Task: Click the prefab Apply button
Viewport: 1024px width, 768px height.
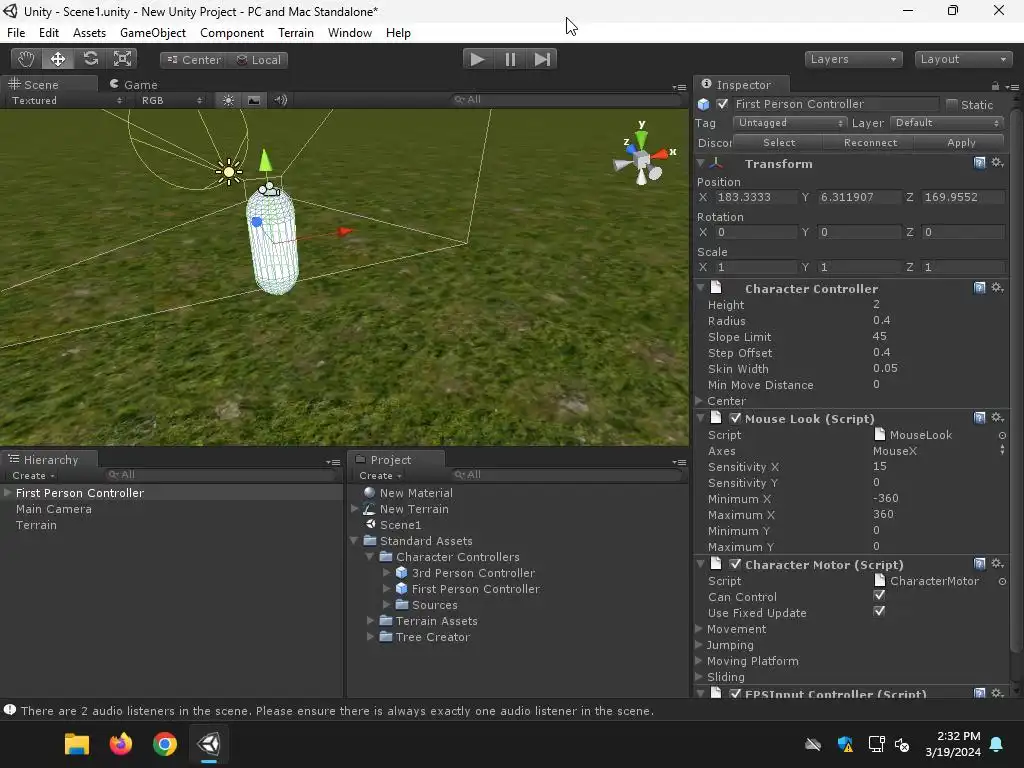Action: (x=961, y=142)
